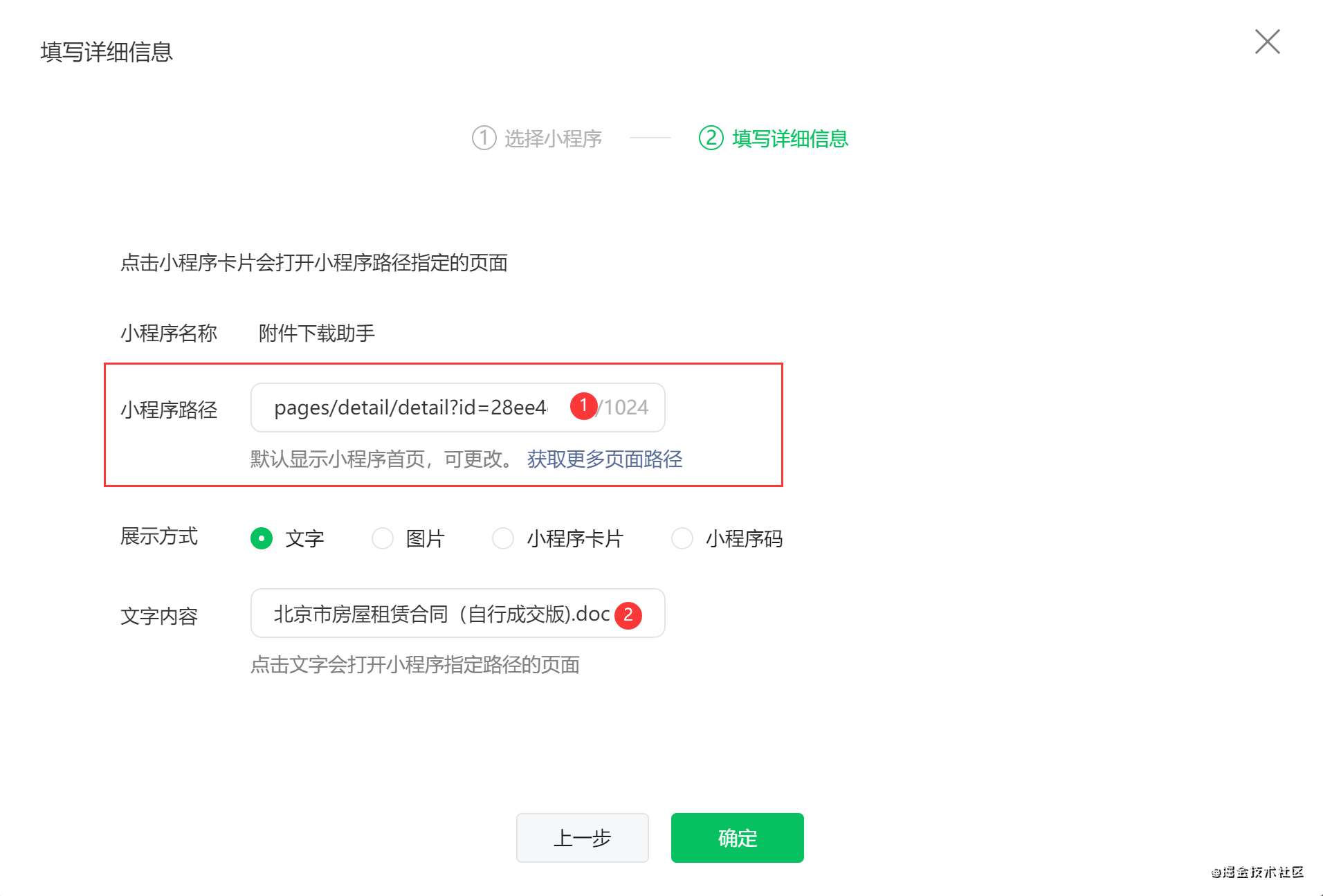Click the 文字内容 input field

click(457, 613)
